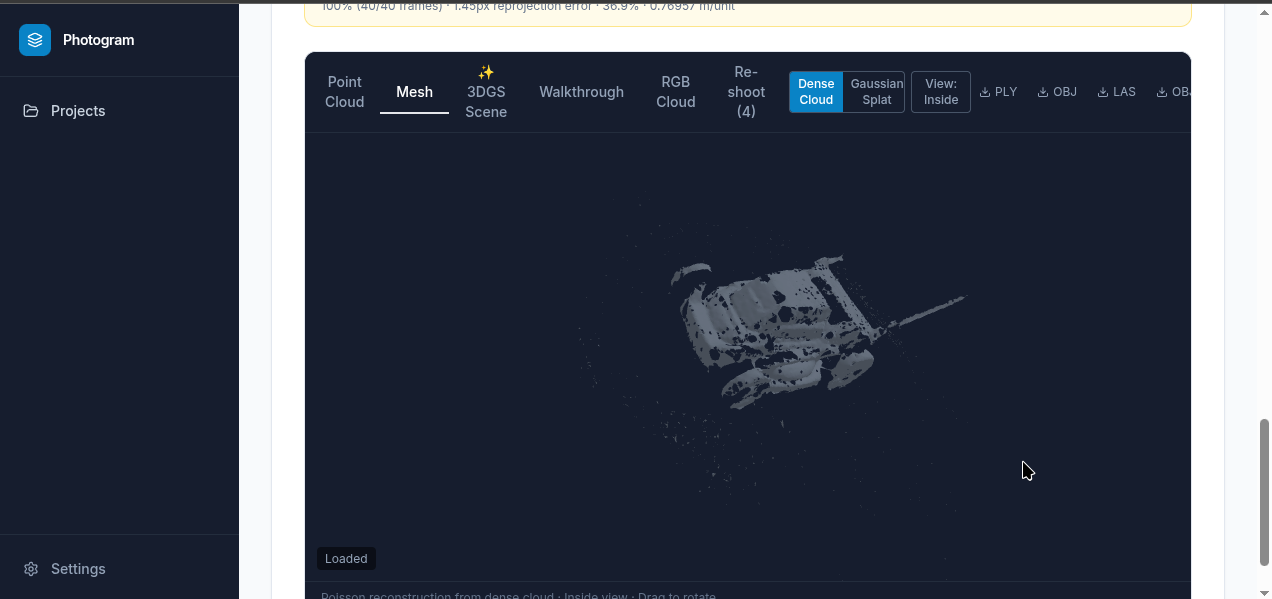Image resolution: width=1272 pixels, height=599 pixels.
Task: Download the mesh as PLY
Action: (998, 92)
